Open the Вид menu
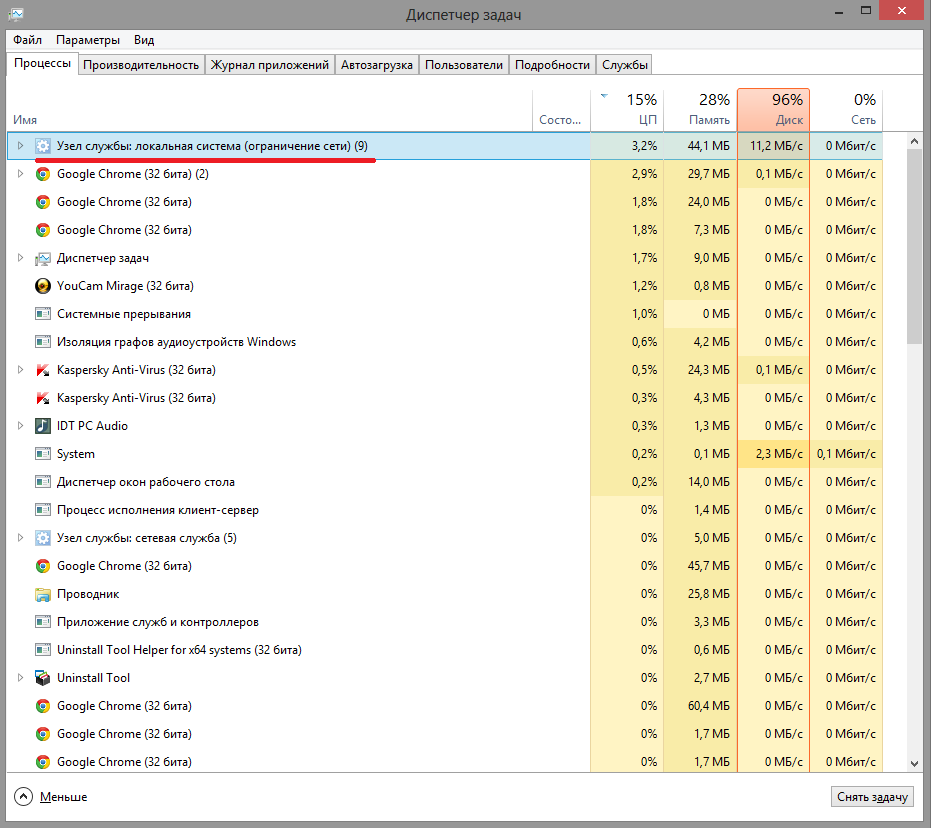 [144, 40]
